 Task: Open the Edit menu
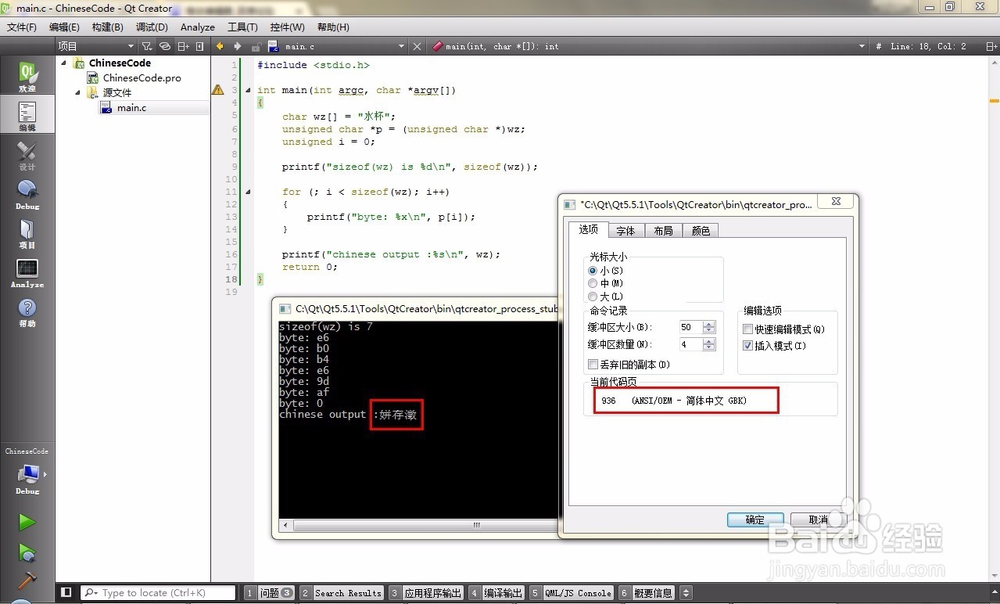tap(64, 27)
